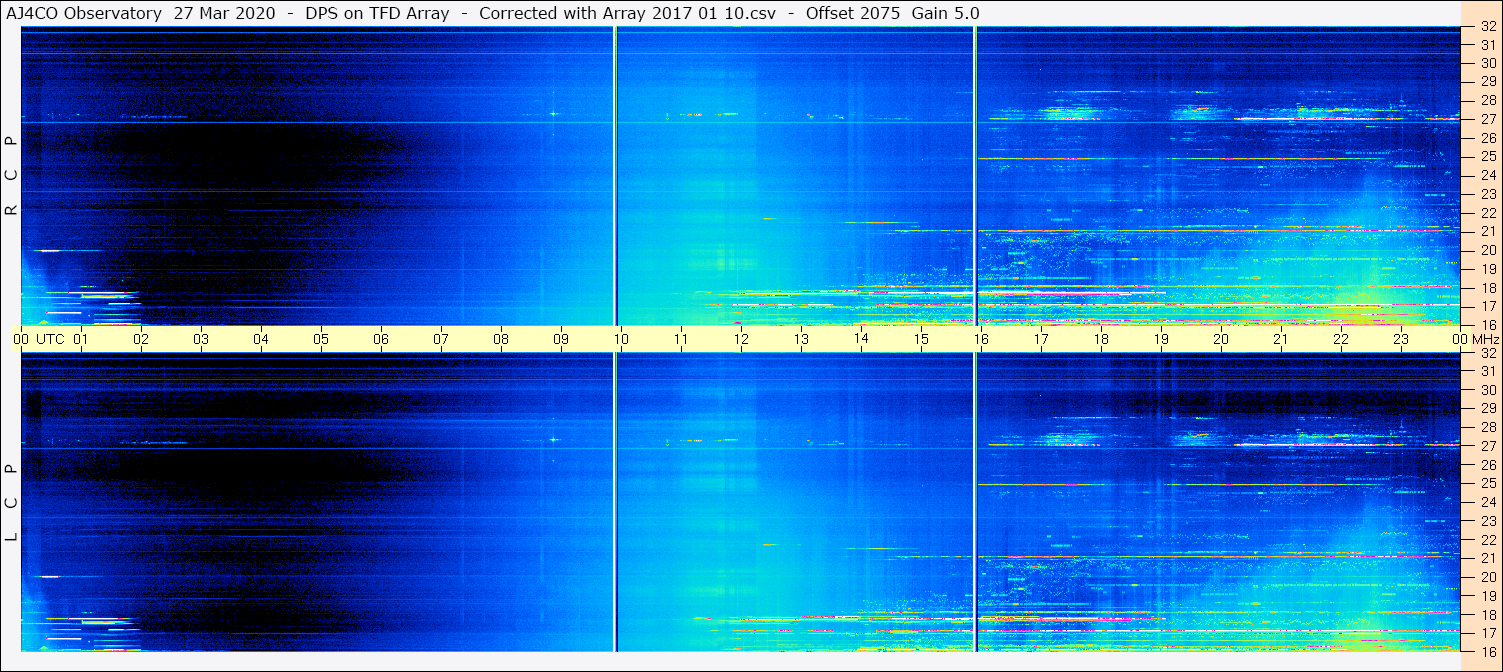Click the 13 hour mark on the time axis
Viewport: 1503px width, 672px height.
pos(801,339)
